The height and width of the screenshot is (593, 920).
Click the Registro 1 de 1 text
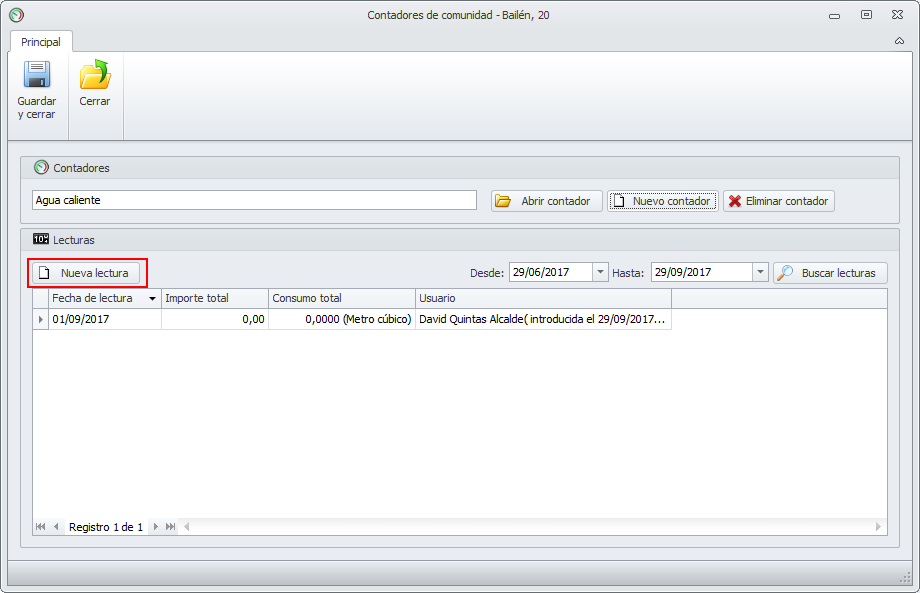point(106,527)
